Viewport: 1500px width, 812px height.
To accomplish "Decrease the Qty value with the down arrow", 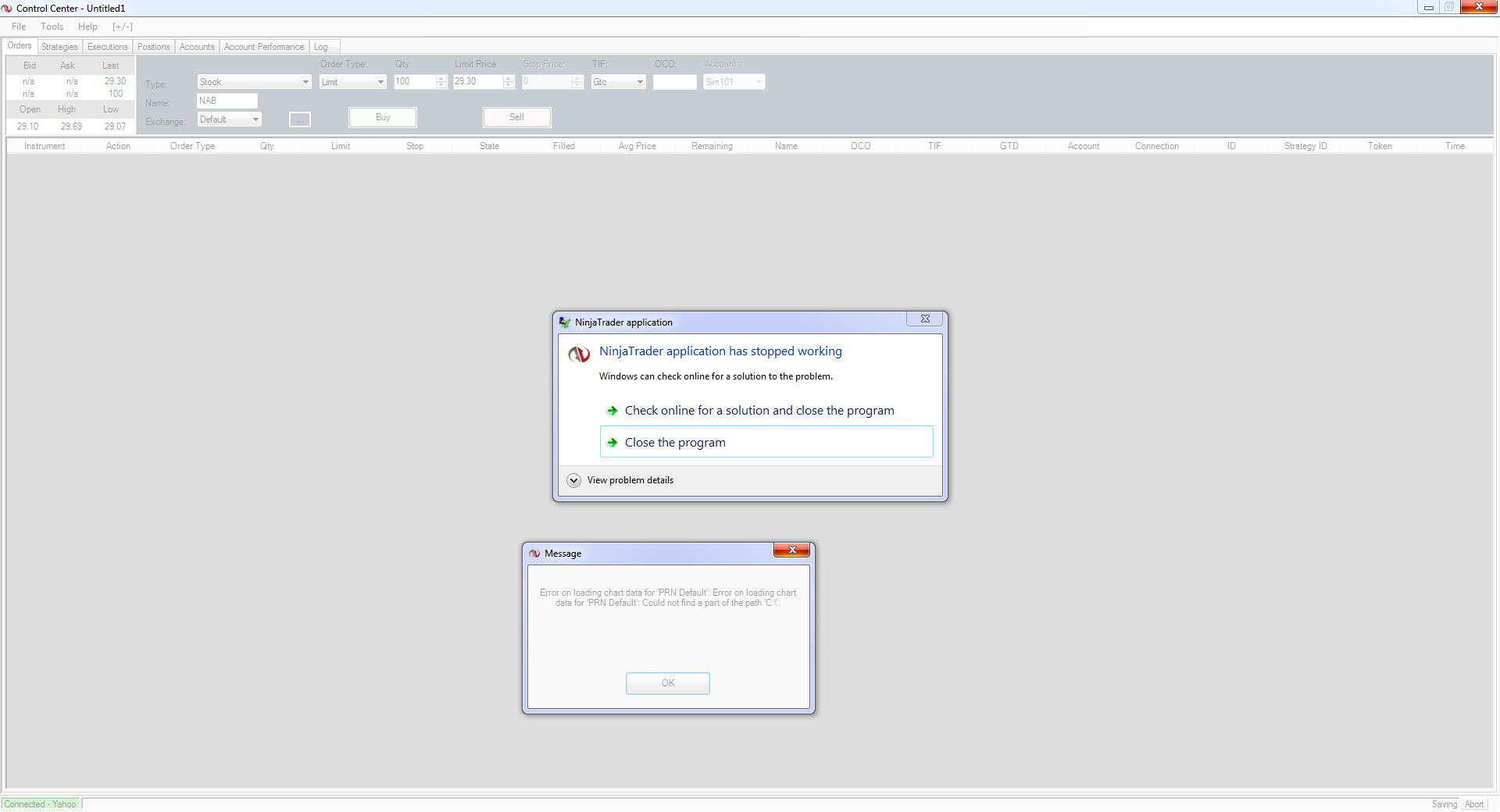I will click(441, 85).
